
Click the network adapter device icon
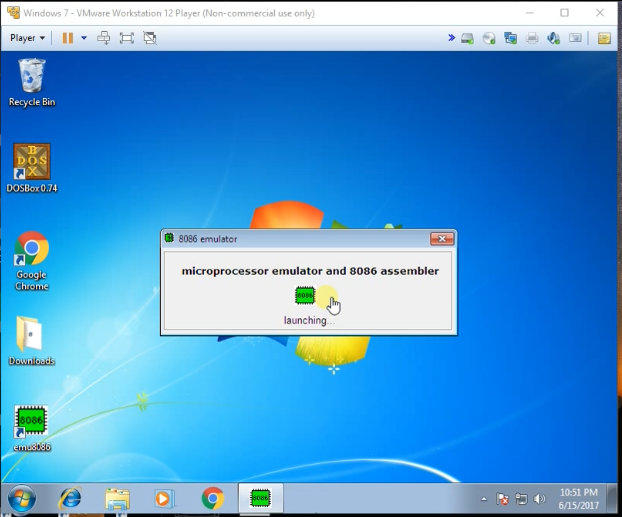tap(510, 38)
